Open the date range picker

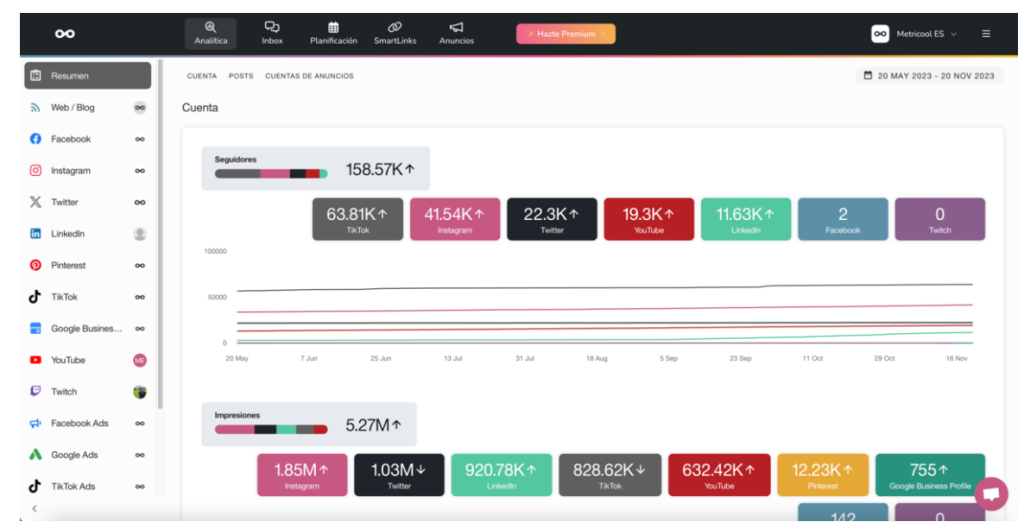929,76
